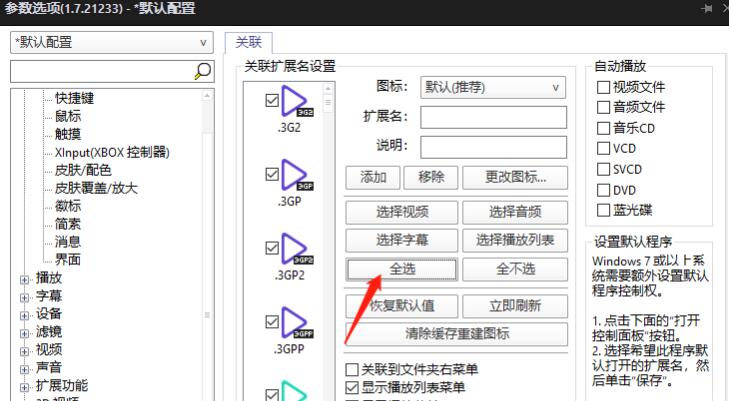Viewport: 729px width, 401px height.
Task: Expand the 播放 tree node
Action: [25, 278]
